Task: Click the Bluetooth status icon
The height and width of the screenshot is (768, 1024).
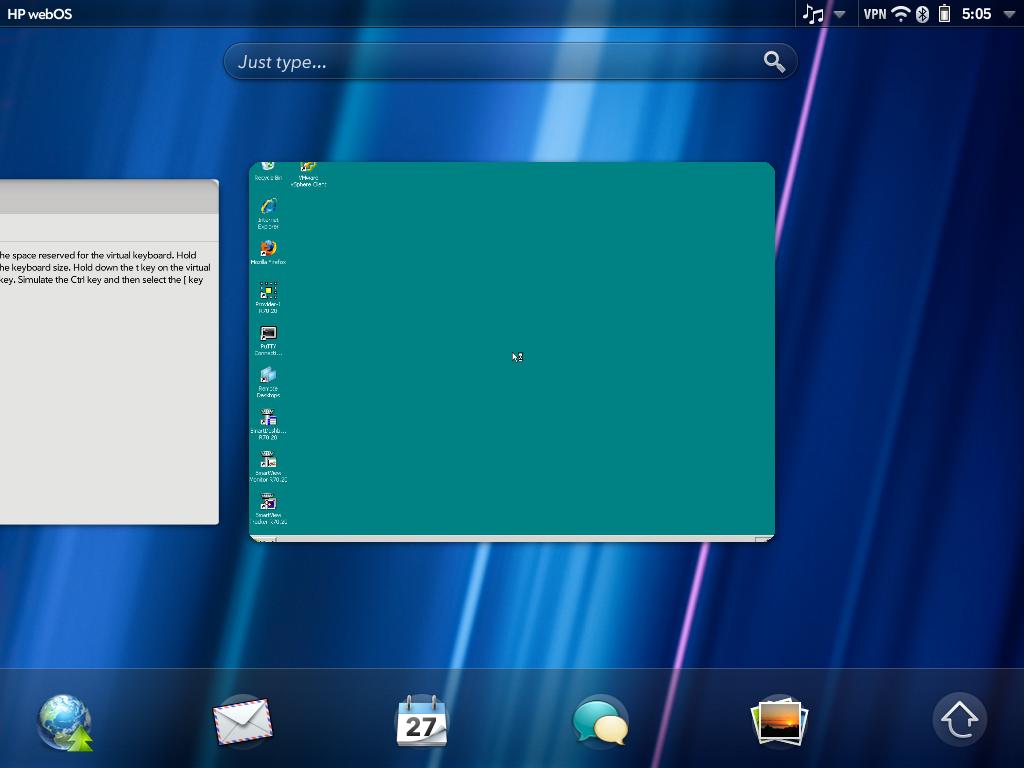Action: tap(922, 14)
